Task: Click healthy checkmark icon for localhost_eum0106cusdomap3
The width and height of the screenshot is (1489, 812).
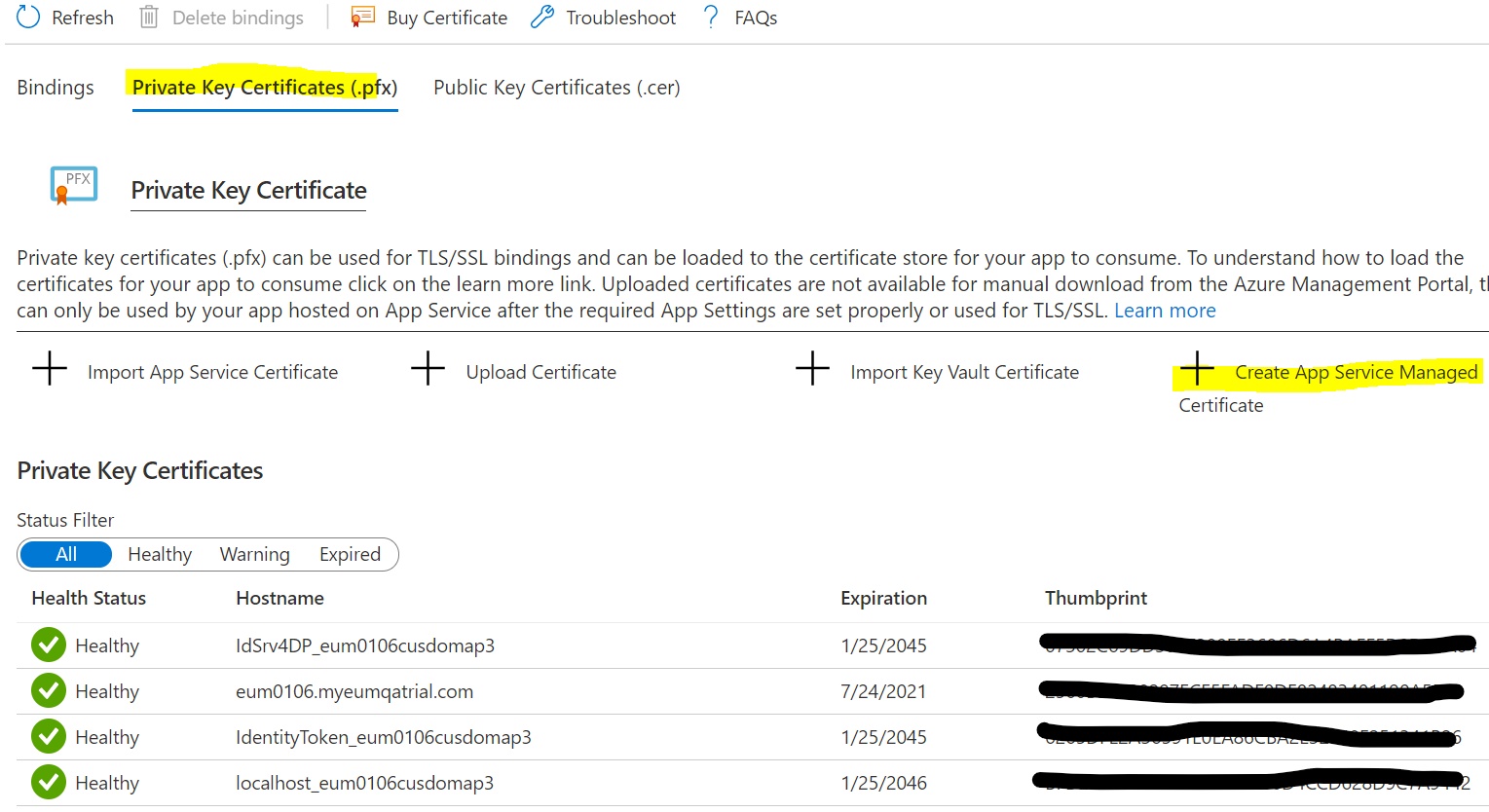Action: pyautogui.click(x=49, y=782)
